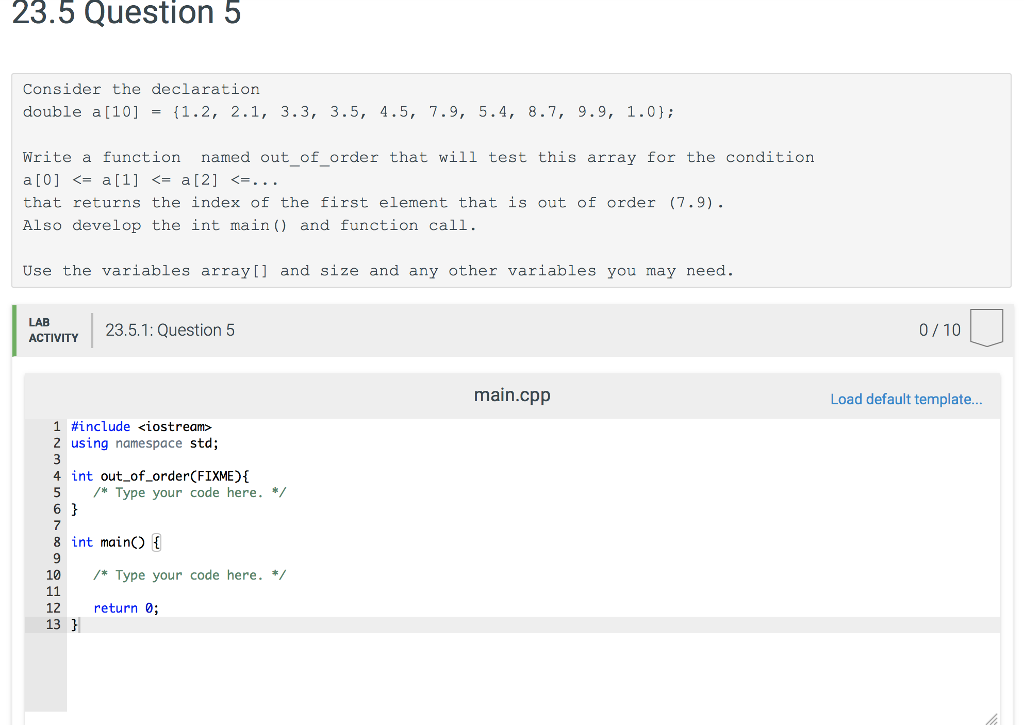The width and height of the screenshot is (1024, 725).
Task: Click the main.cpp file title
Action: 512,395
